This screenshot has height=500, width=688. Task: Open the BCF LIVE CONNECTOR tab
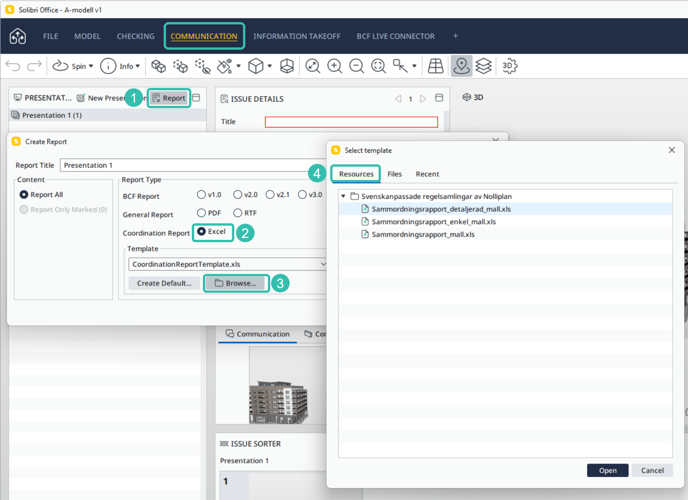pos(396,36)
